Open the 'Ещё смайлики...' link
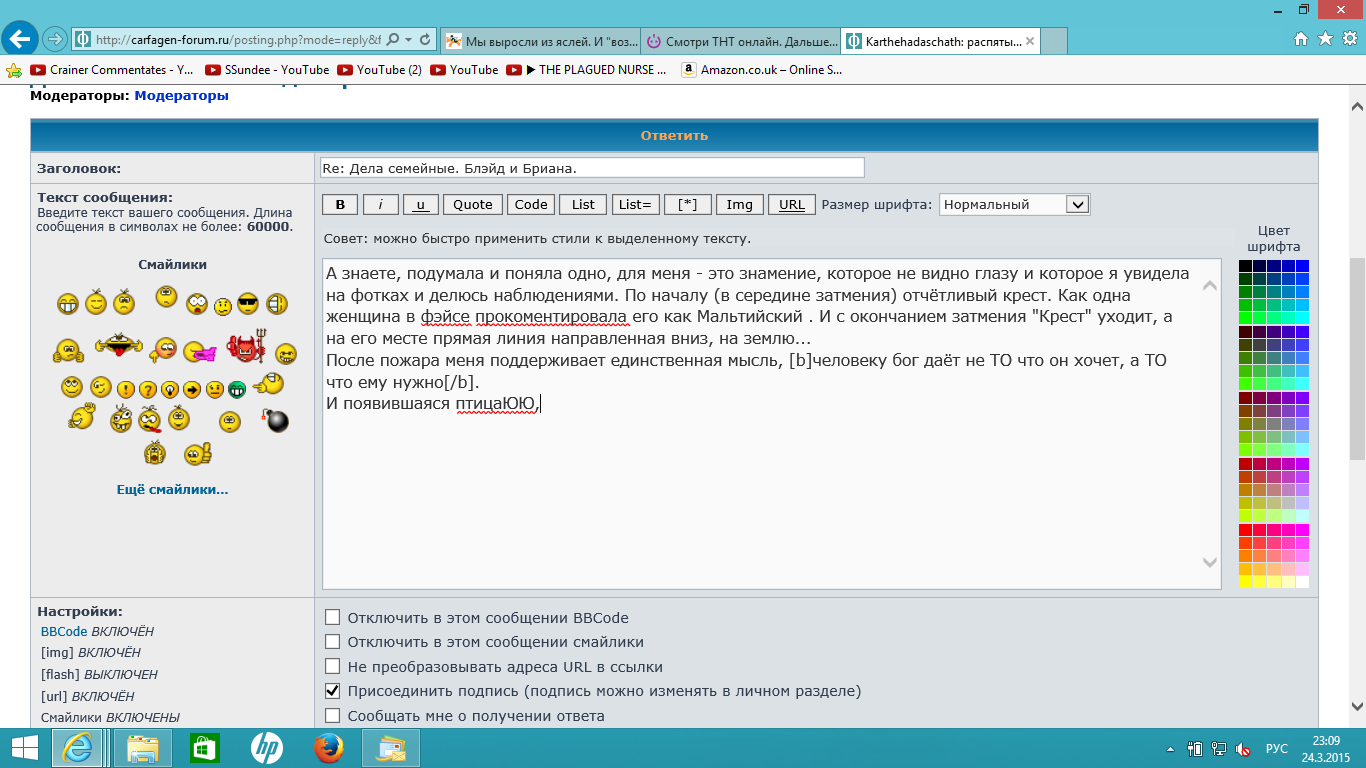 [172, 490]
